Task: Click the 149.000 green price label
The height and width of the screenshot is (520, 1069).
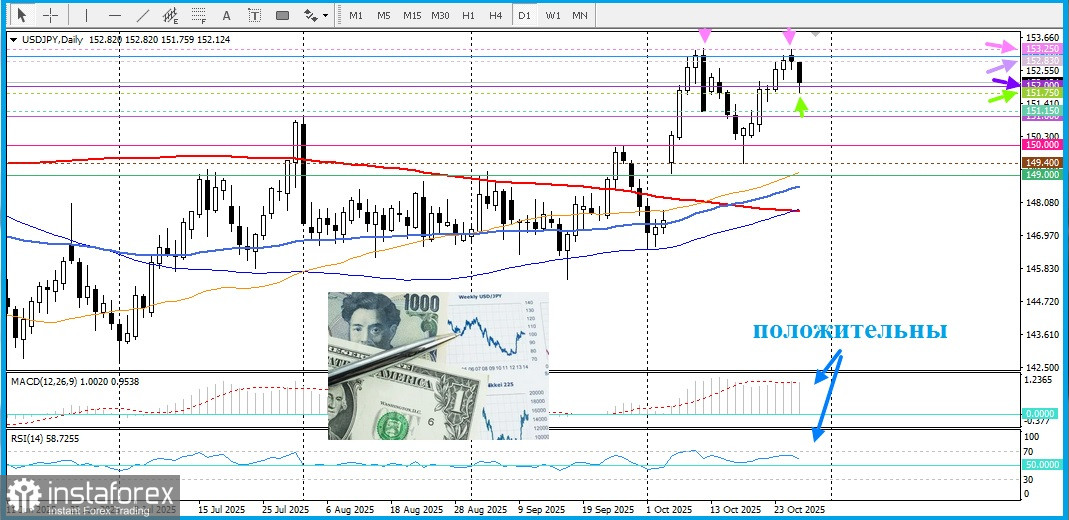Action: [x=1041, y=174]
